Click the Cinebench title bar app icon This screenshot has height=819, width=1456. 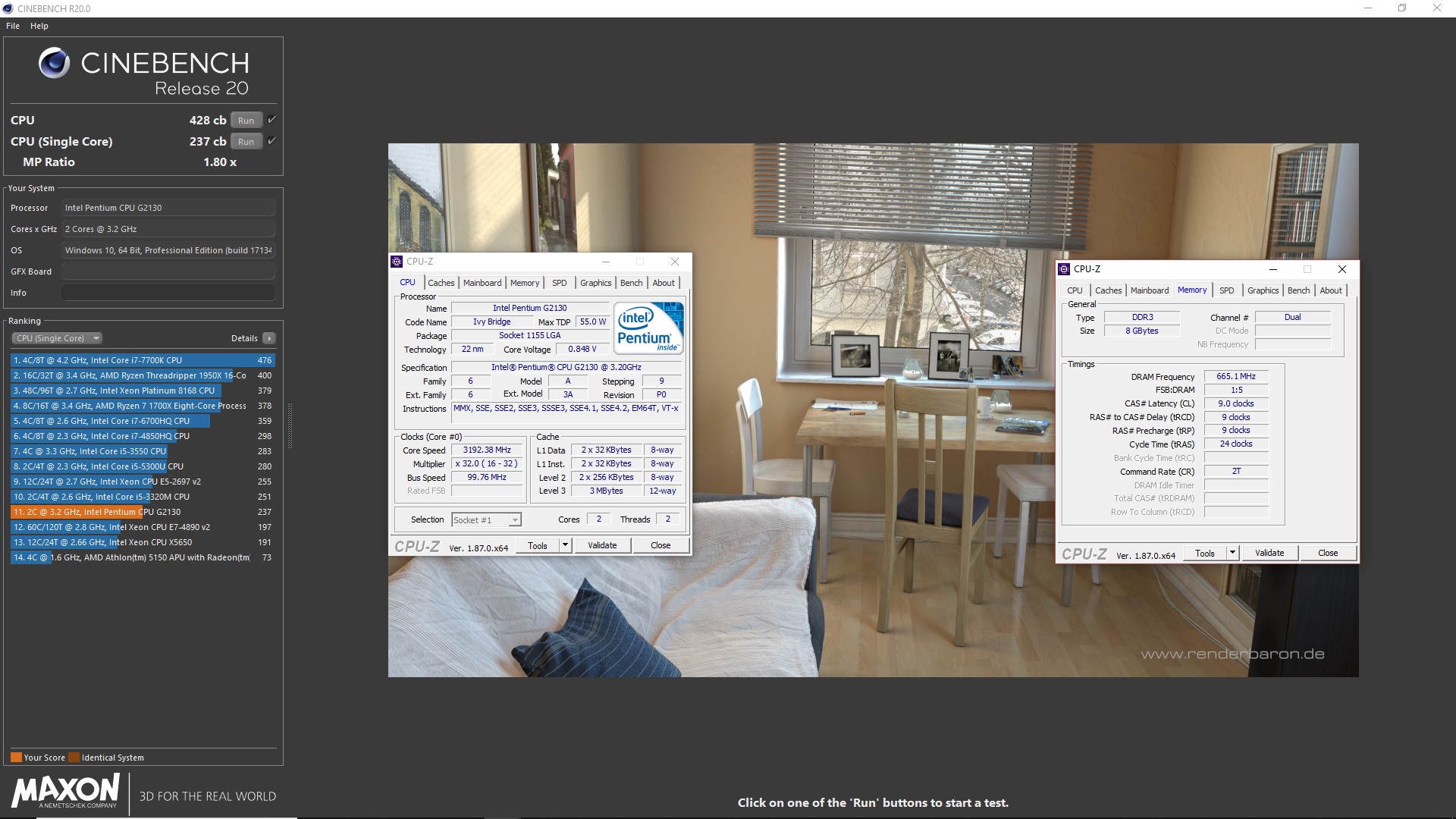pos(8,8)
